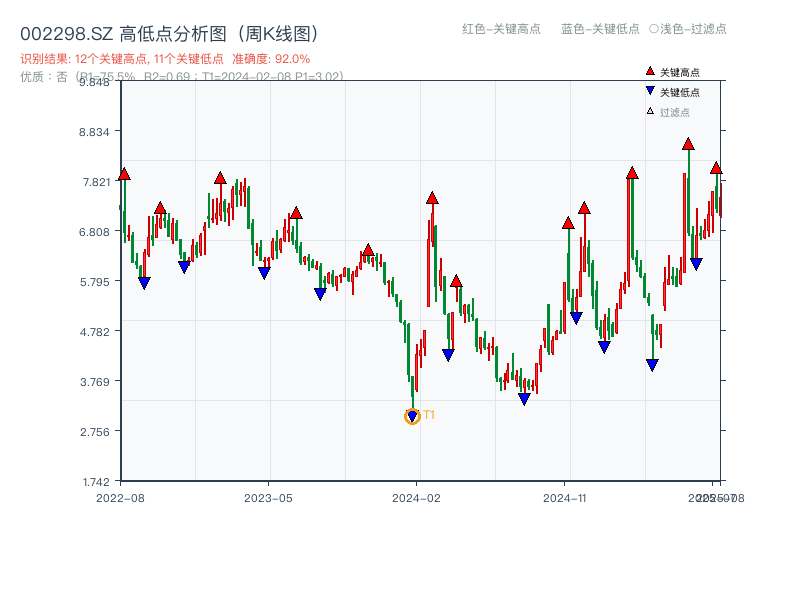
Task: Click the rightmost red triangle near 2025-08
Action: click(x=716, y=169)
